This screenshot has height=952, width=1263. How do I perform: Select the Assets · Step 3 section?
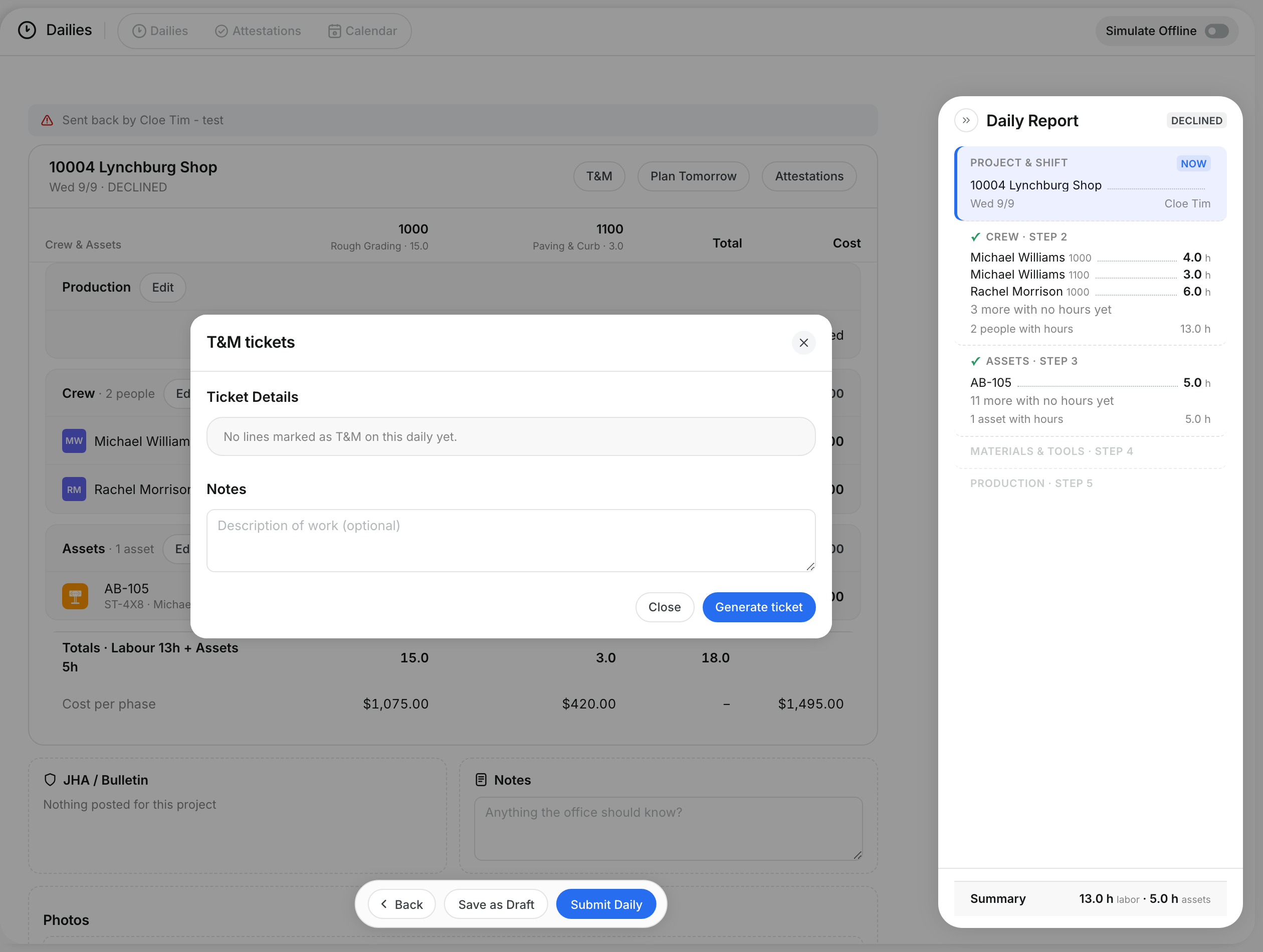tap(1091, 390)
